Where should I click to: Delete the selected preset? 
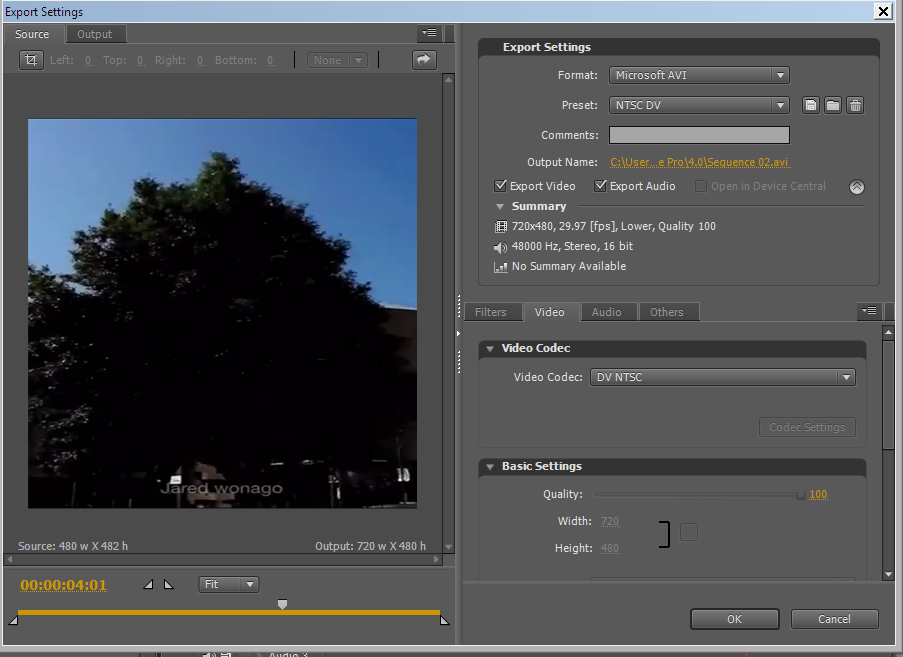(856, 104)
